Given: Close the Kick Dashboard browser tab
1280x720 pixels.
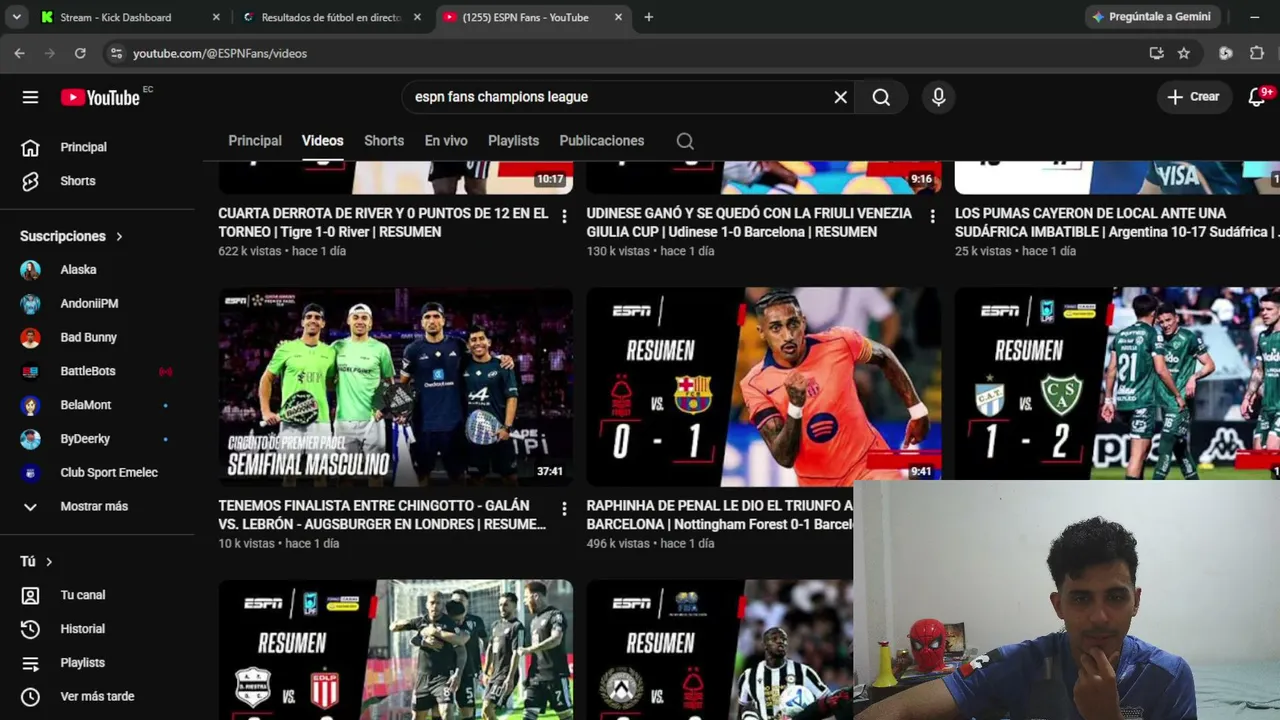Looking at the screenshot, I should [x=216, y=17].
